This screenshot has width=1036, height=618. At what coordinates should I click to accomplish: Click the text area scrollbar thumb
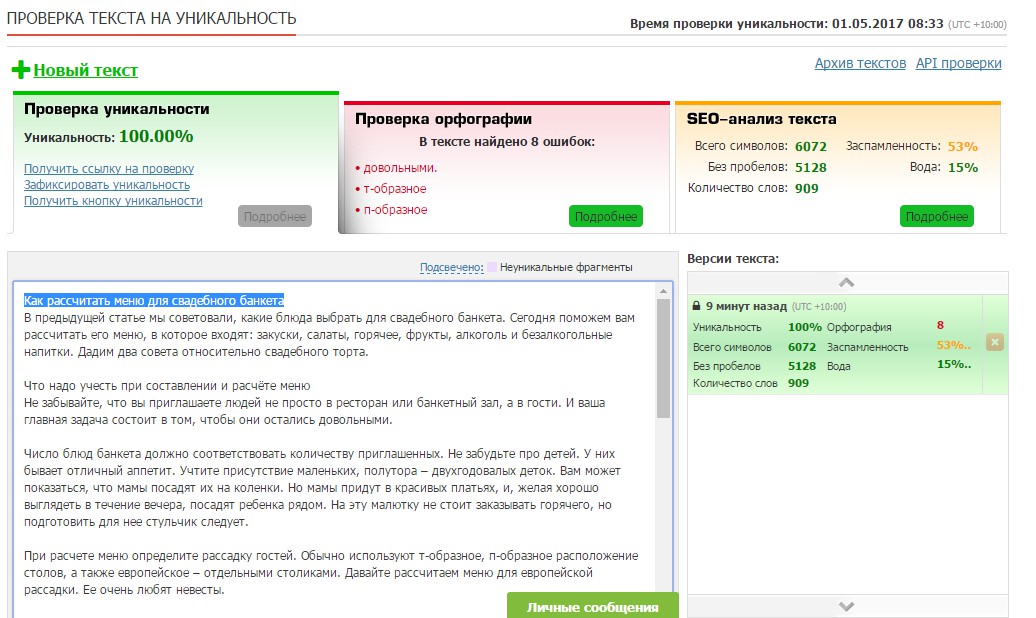[x=663, y=358]
